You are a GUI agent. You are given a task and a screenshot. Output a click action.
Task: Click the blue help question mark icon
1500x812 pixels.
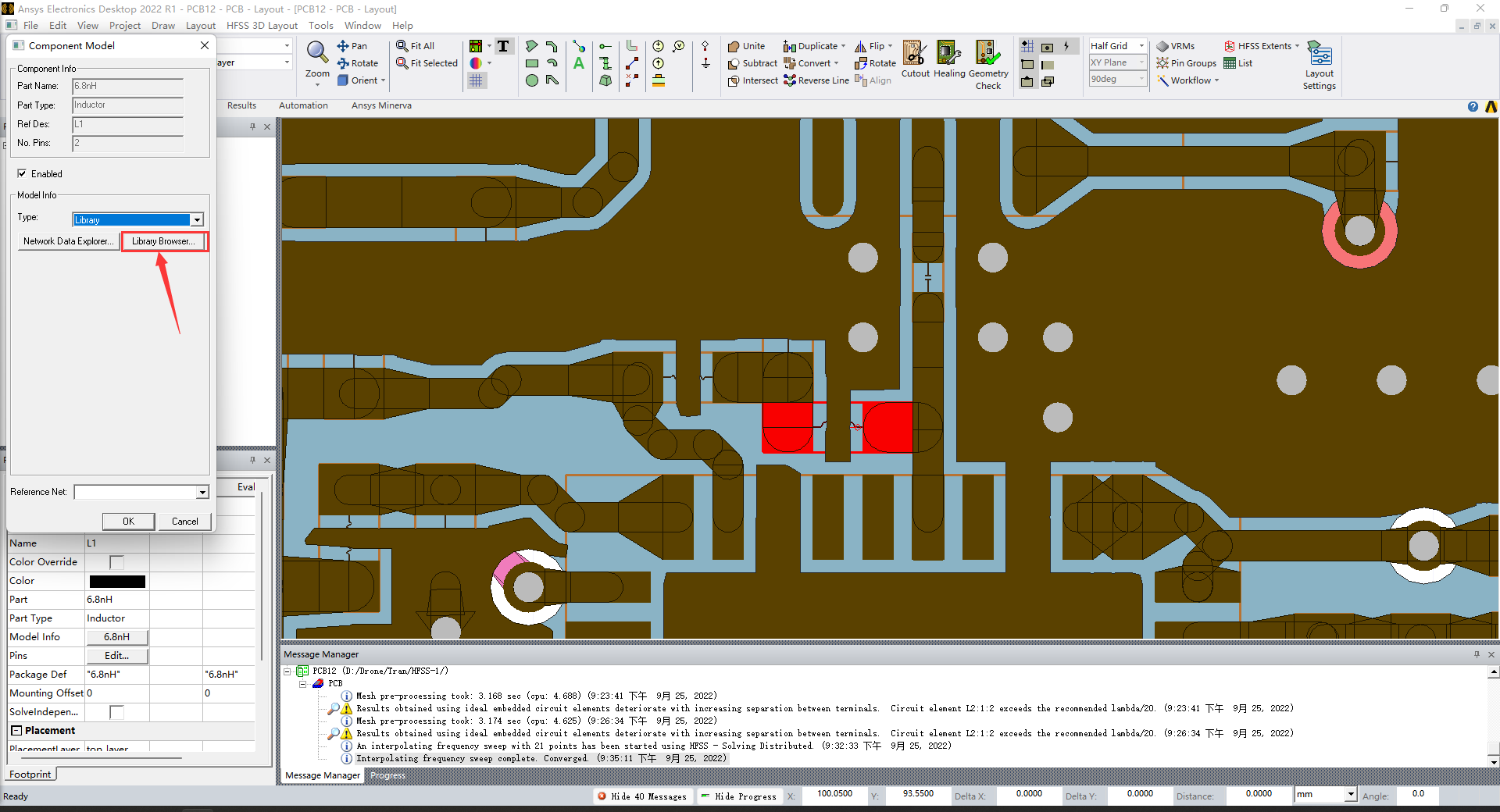(1473, 107)
